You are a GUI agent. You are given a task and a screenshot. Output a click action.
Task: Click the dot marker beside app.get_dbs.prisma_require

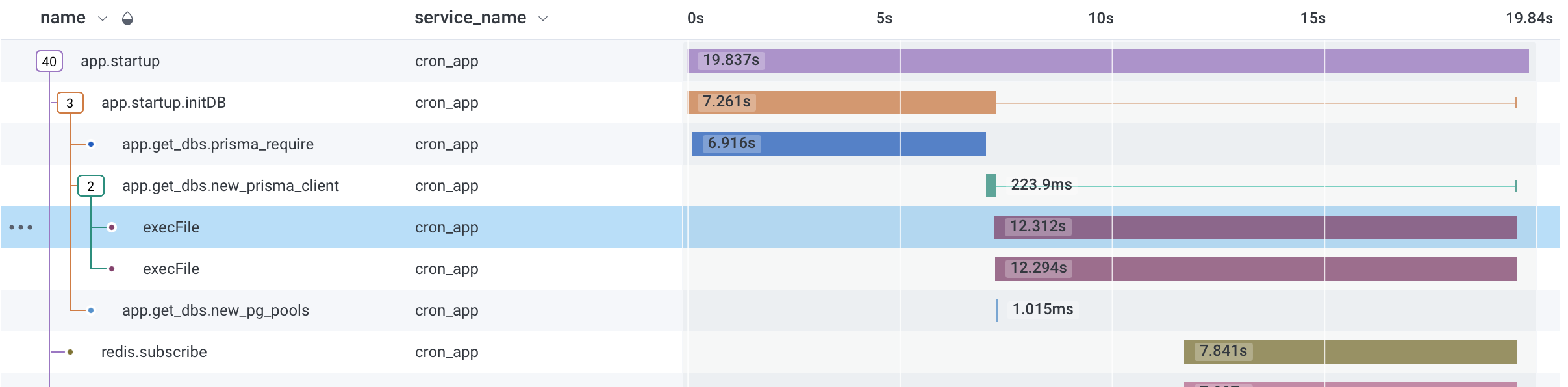click(x=90, y=144)
